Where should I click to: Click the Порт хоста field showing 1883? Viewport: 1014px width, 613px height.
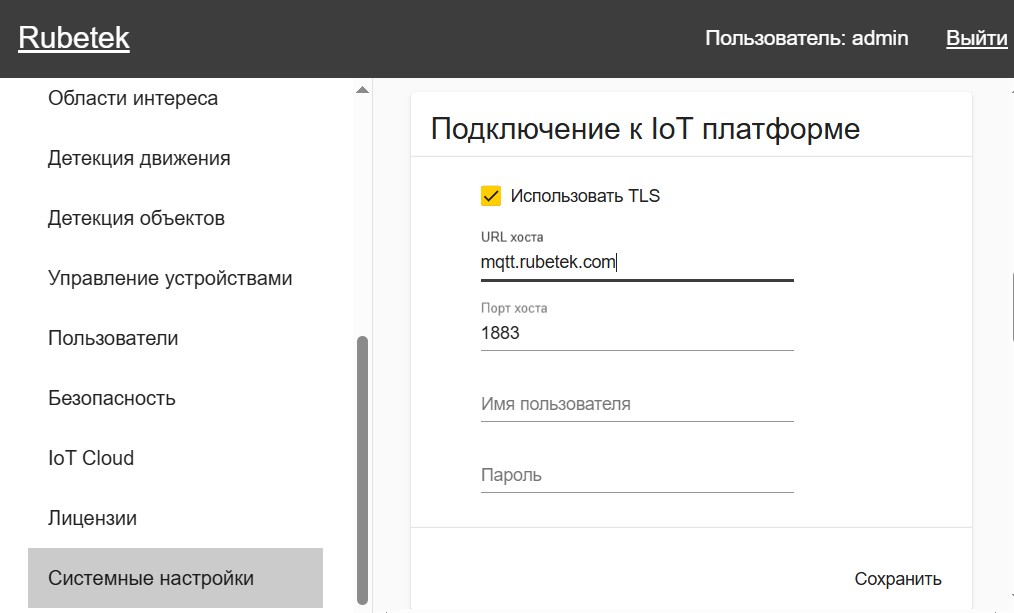point(636,333)
